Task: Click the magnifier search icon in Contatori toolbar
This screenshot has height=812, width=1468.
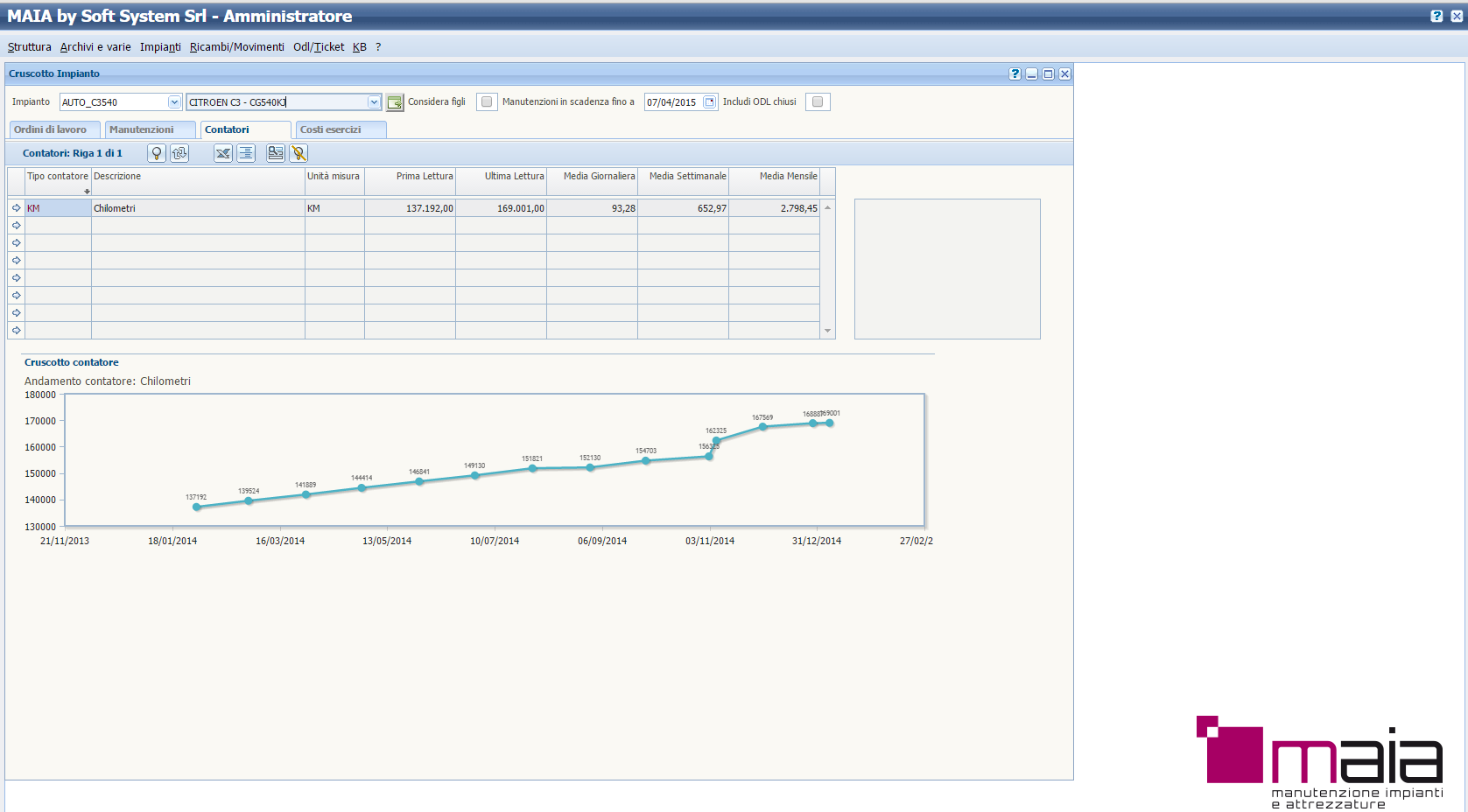Action: click(x=157, y=153)
